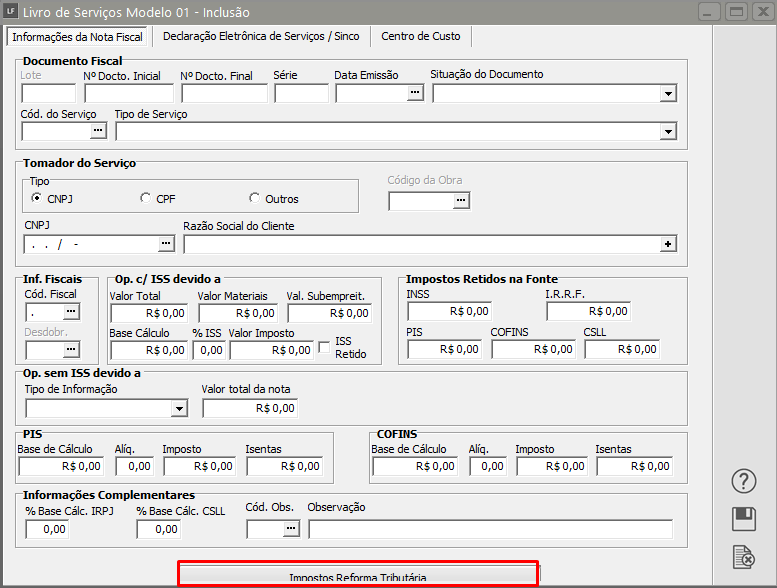Click the Código da Obra input field
777x588 pixels.
[x=421, y=201]
